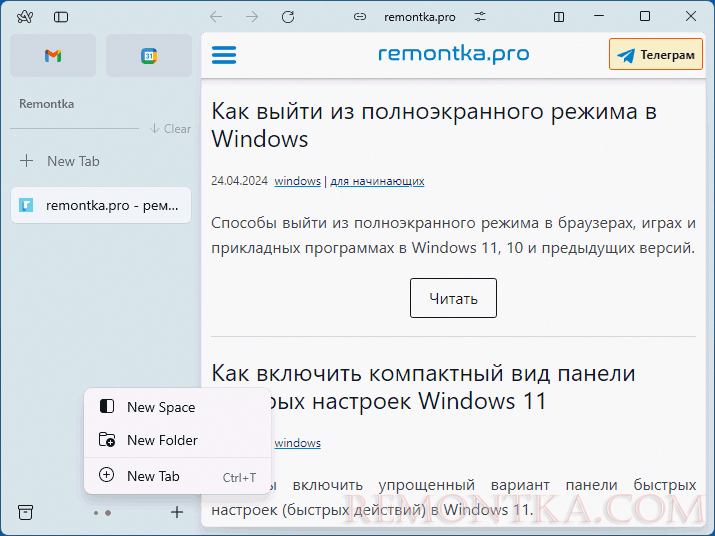This screenshot has width=715, height=536.
Task: Click the plus button at sidebar bottom
Action: (177, 512)
